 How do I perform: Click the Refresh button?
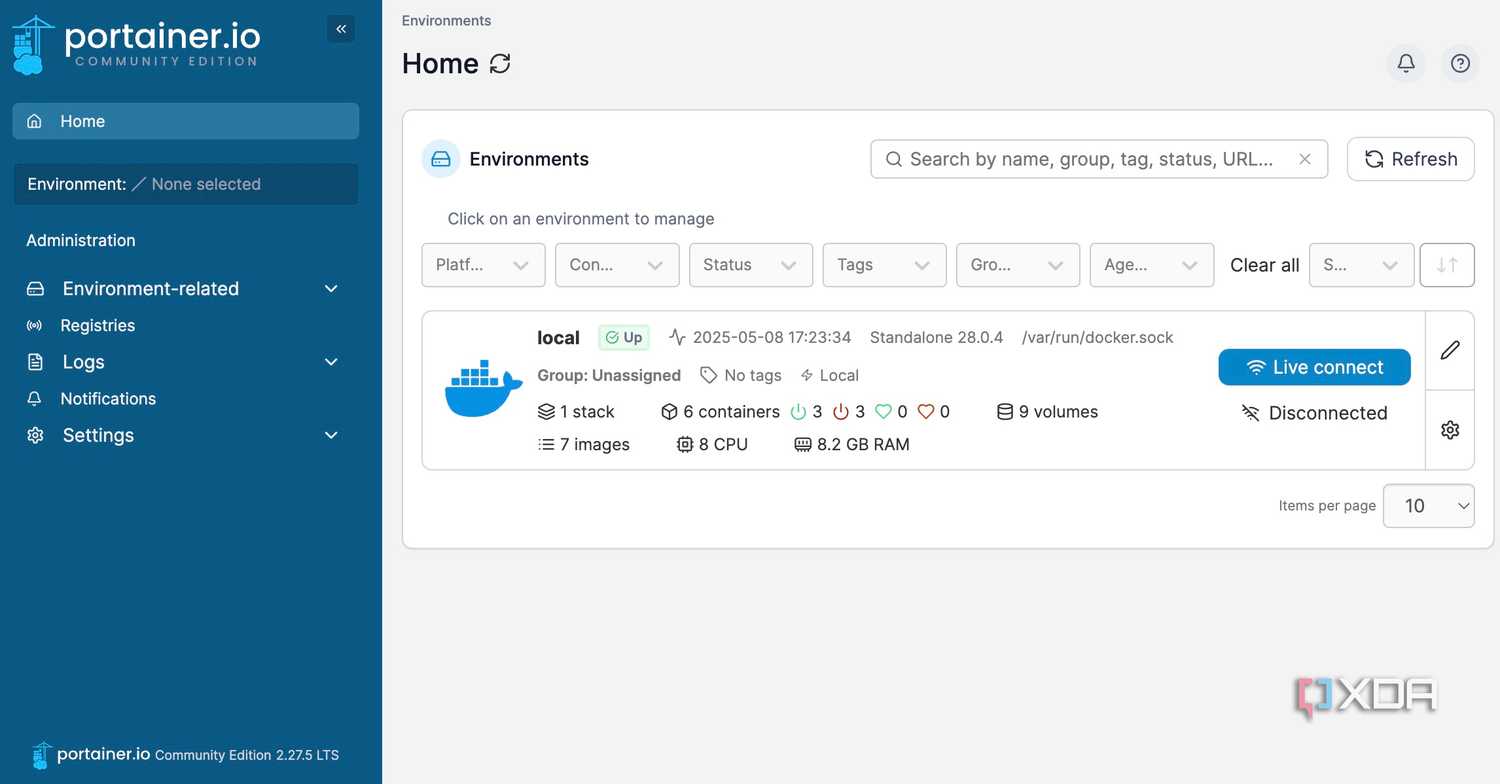click(x=1411, y=159)
